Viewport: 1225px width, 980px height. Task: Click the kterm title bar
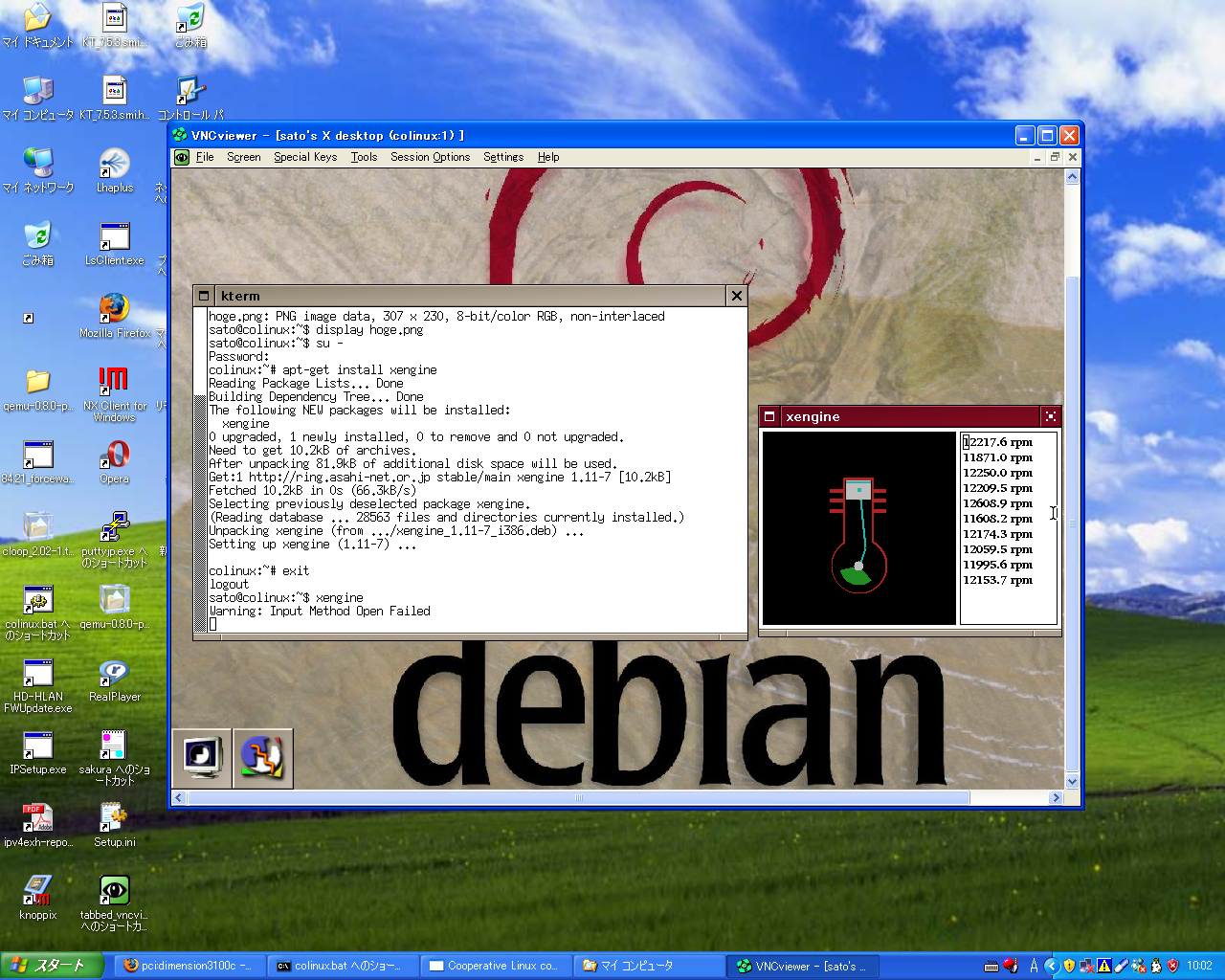click(x=470, y=296)
